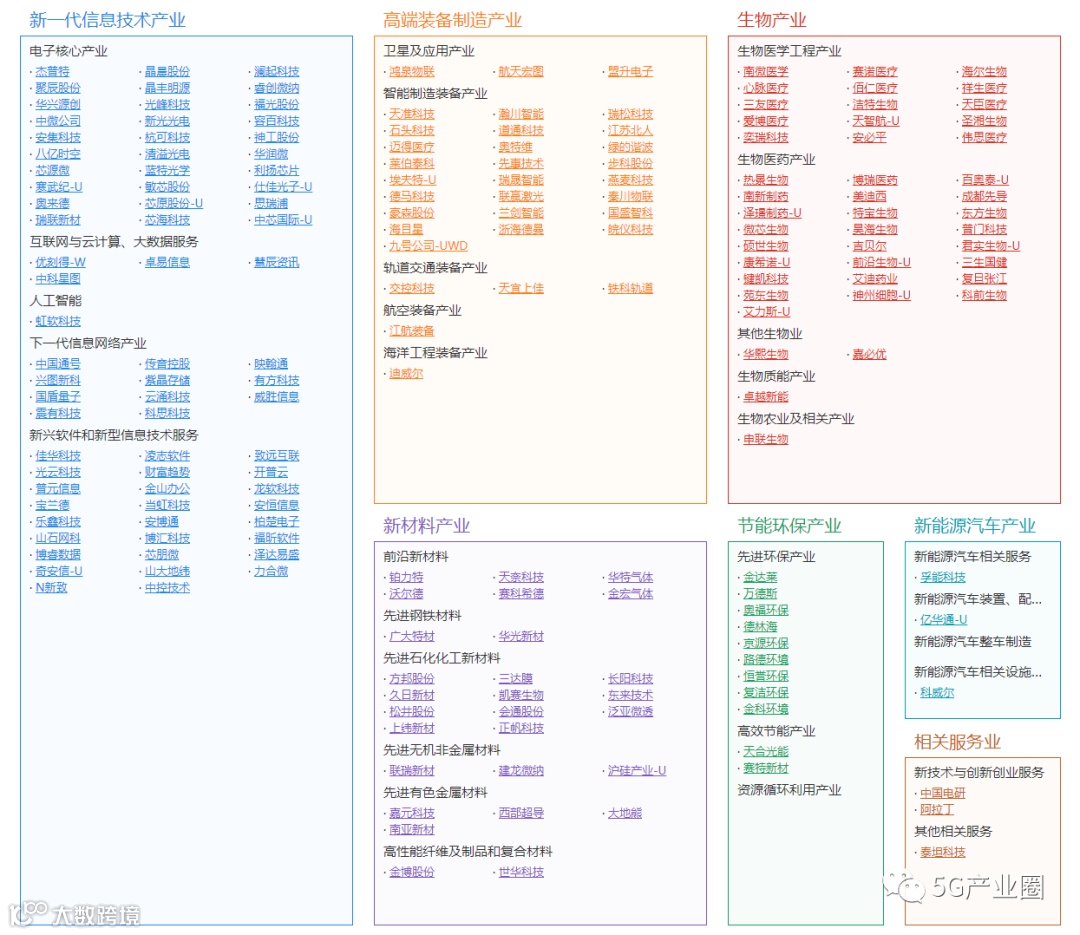The image size is (1080, 935).
Task: Select the 芯原股份-U link
Action: (174, 204)
